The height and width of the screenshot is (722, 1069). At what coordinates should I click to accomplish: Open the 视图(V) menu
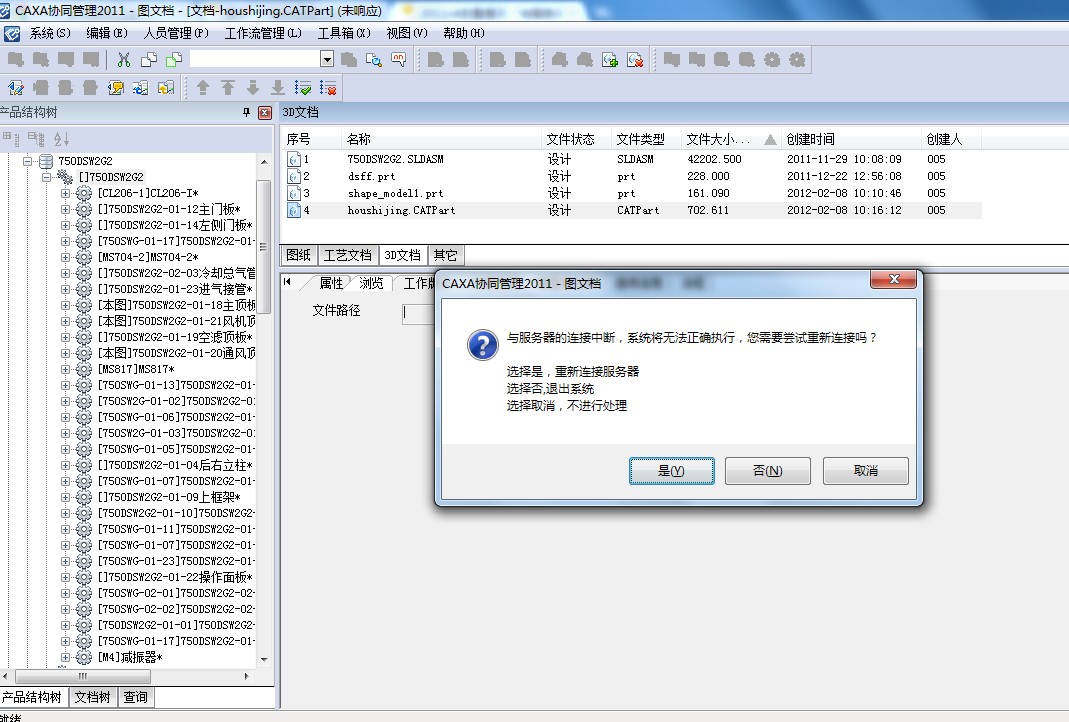tap(407, 33)
